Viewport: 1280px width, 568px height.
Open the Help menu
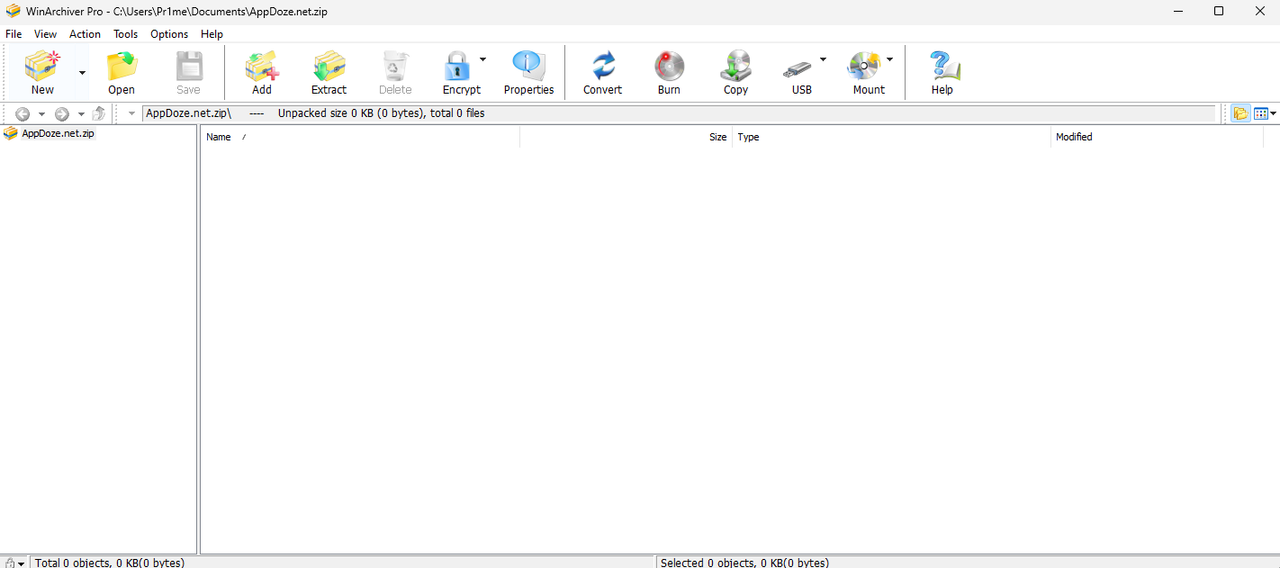[x=212, y=34]
